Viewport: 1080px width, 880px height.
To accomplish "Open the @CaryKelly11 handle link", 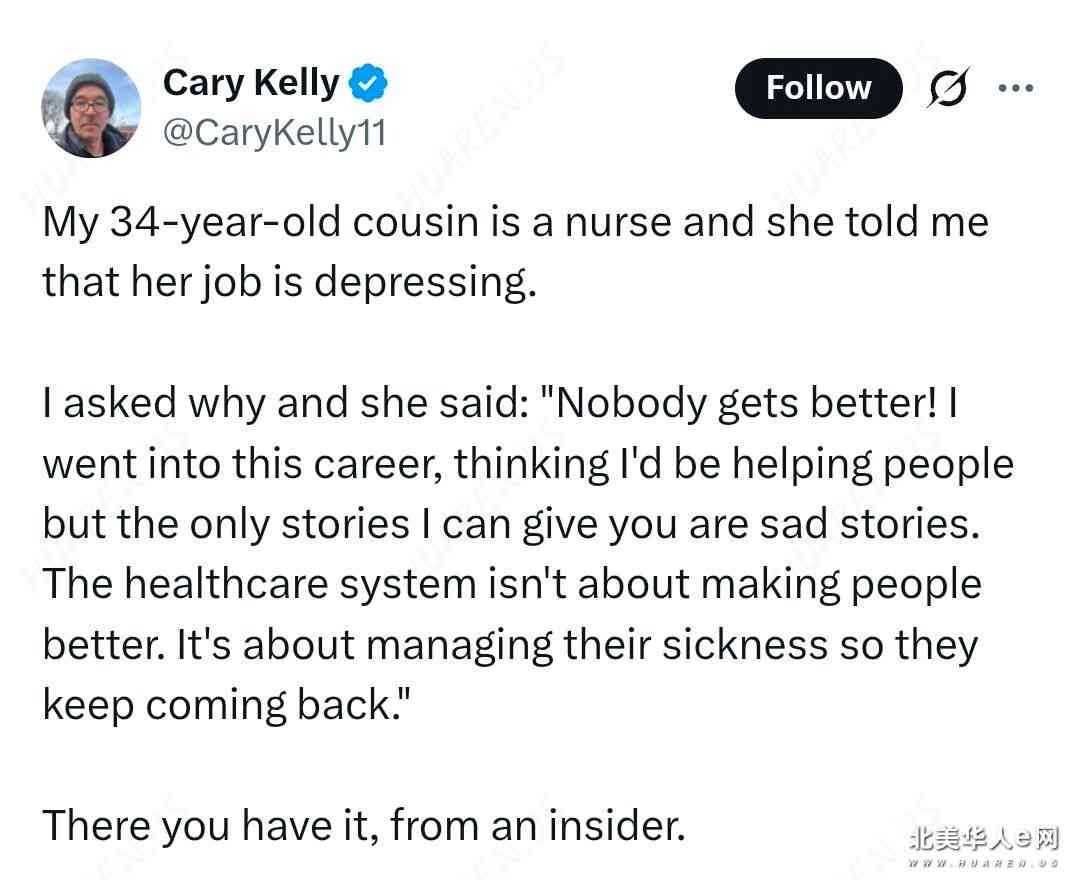I will point(273,132).
